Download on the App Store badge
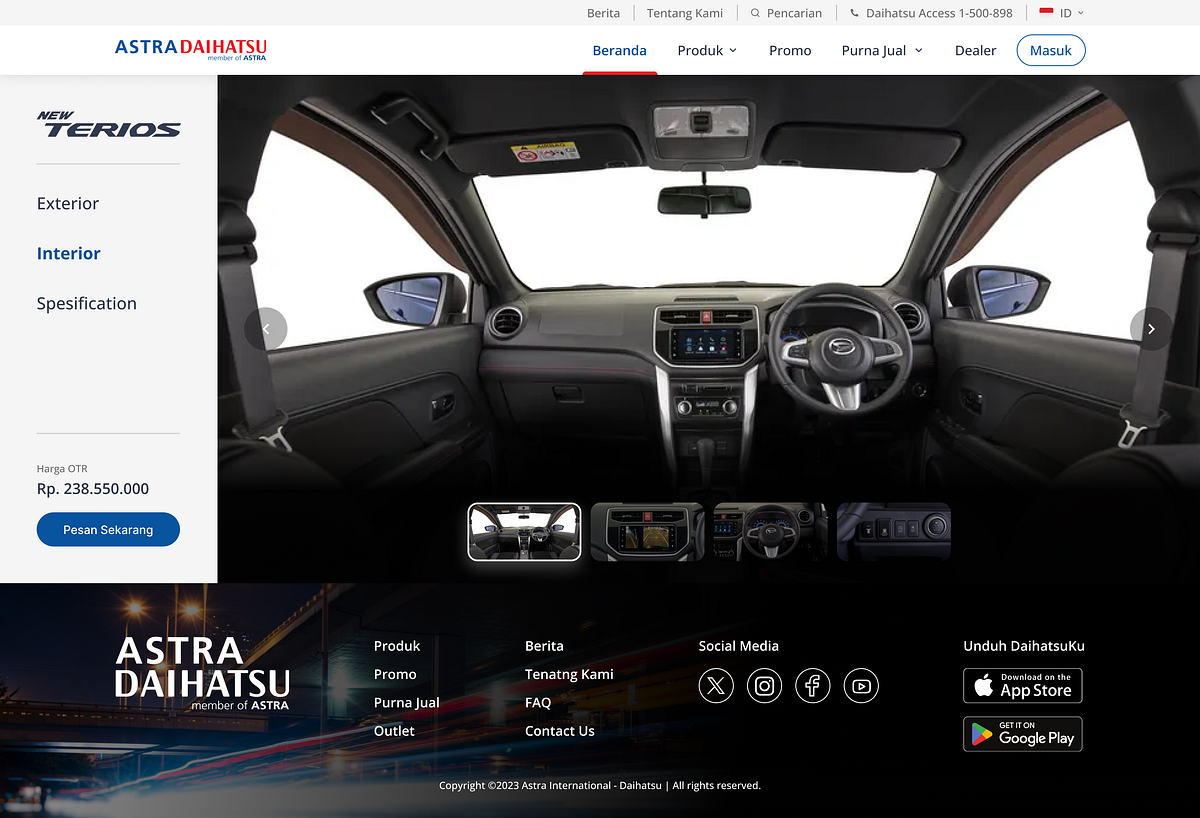 [1023, 686]
